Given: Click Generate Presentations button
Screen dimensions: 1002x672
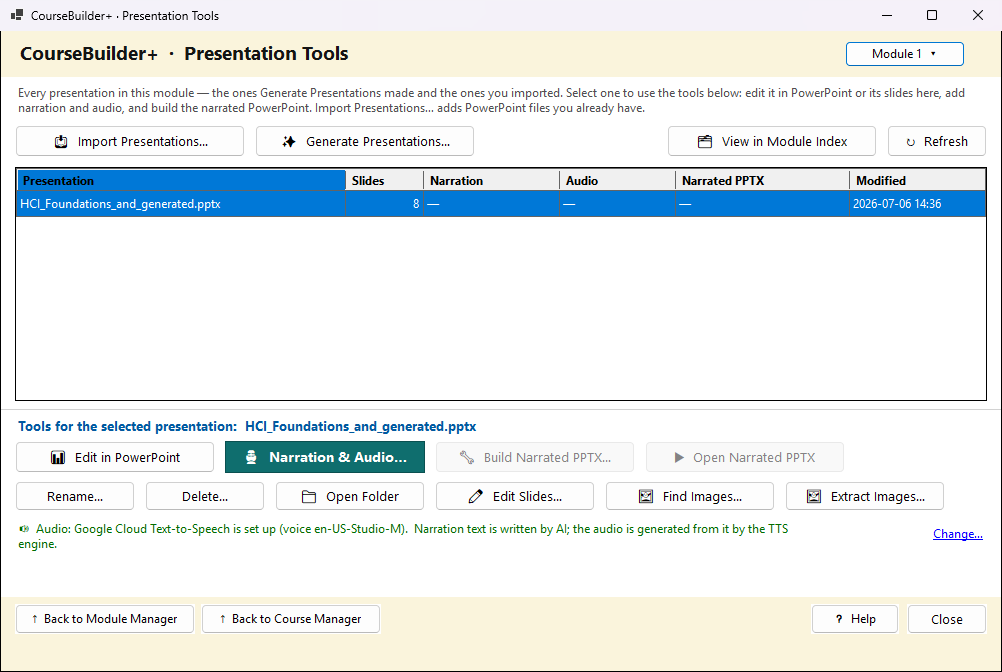Looking at the screenshot, I should point(365,141).
